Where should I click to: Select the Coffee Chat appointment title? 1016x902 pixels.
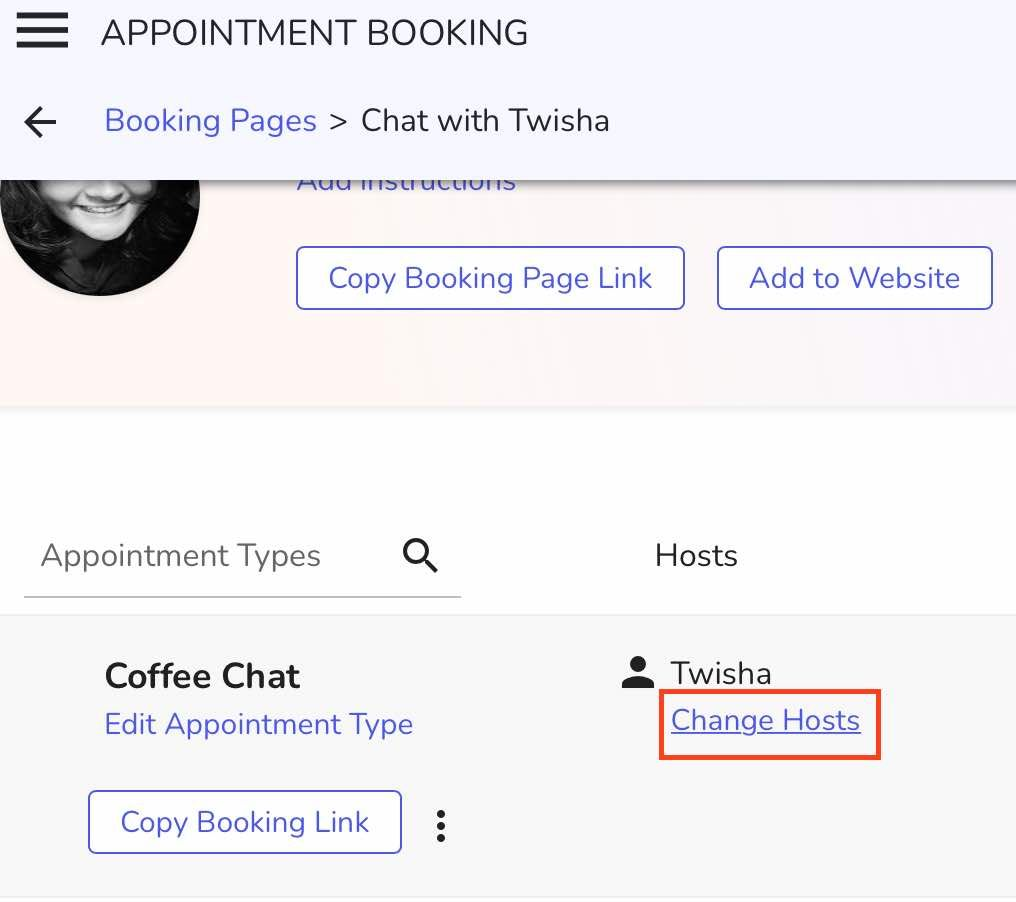pyautogui.click(x=202, y=676)
